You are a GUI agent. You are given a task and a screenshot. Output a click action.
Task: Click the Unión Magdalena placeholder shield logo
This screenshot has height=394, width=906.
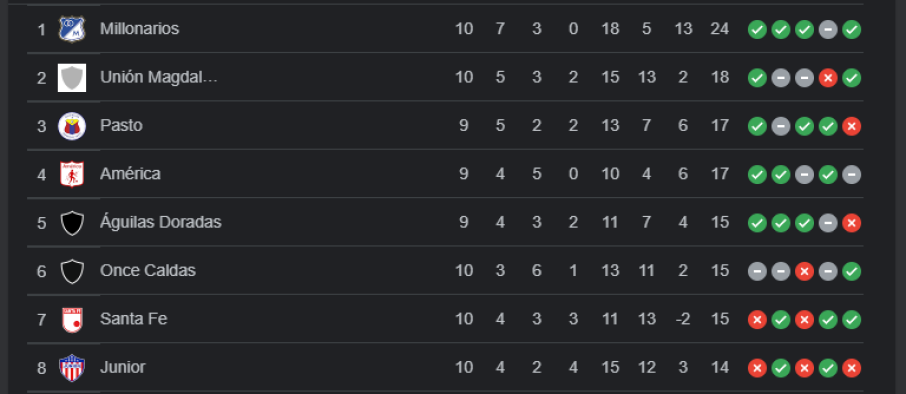click(72, 77)
